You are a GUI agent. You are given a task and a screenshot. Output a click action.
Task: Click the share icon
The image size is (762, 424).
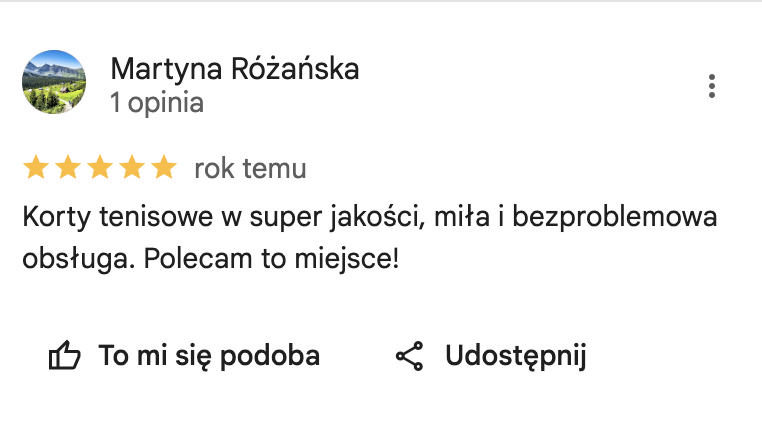tap(410, 356)
